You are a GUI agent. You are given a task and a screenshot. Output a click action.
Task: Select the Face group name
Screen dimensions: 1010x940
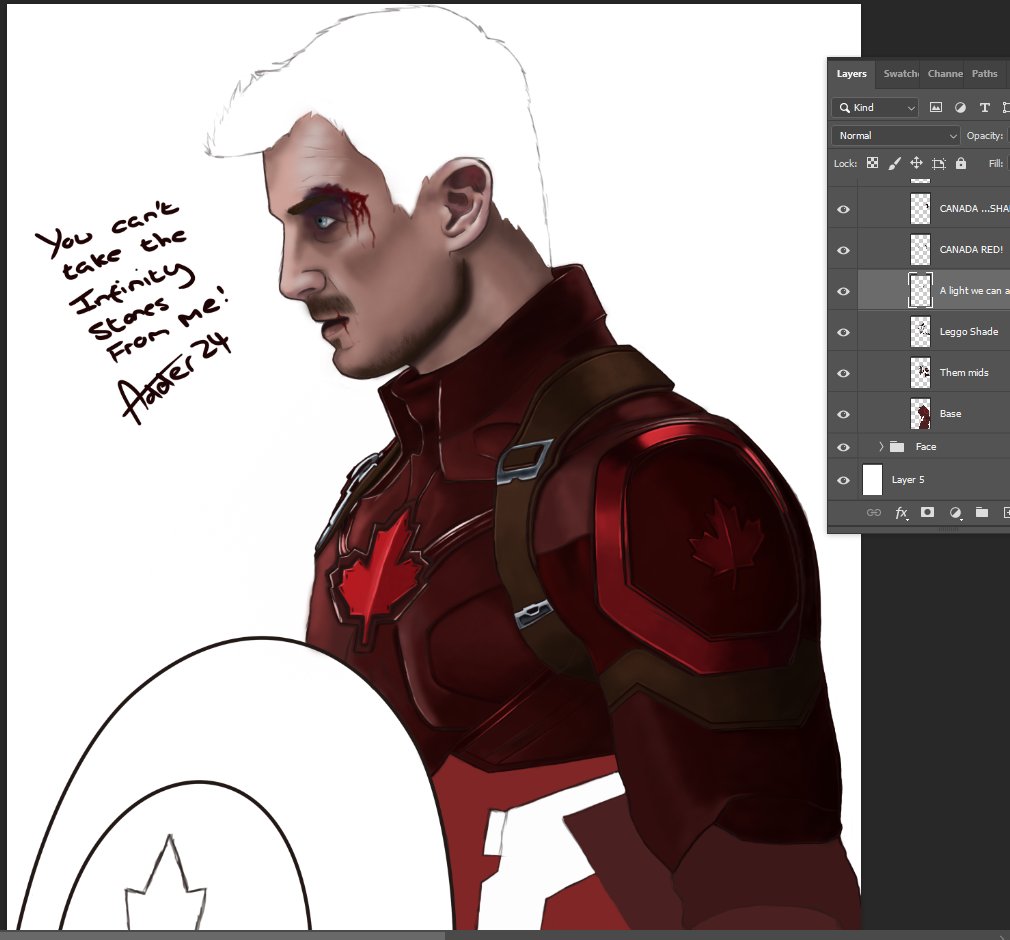926,446
